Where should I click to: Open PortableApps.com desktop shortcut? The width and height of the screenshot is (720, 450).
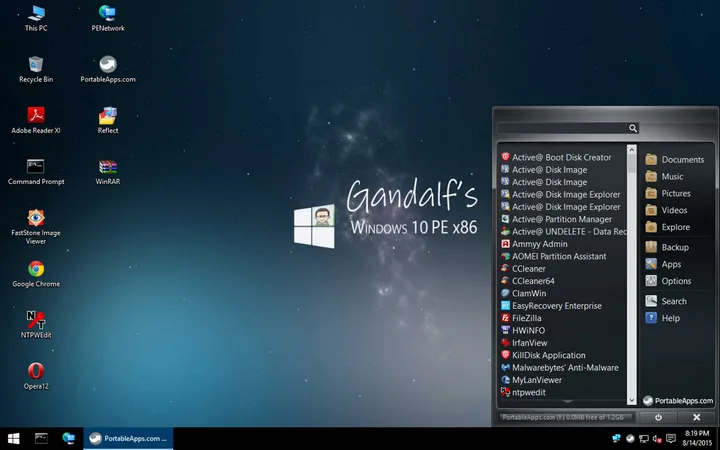pyautogui.click(x=107, y=69)
